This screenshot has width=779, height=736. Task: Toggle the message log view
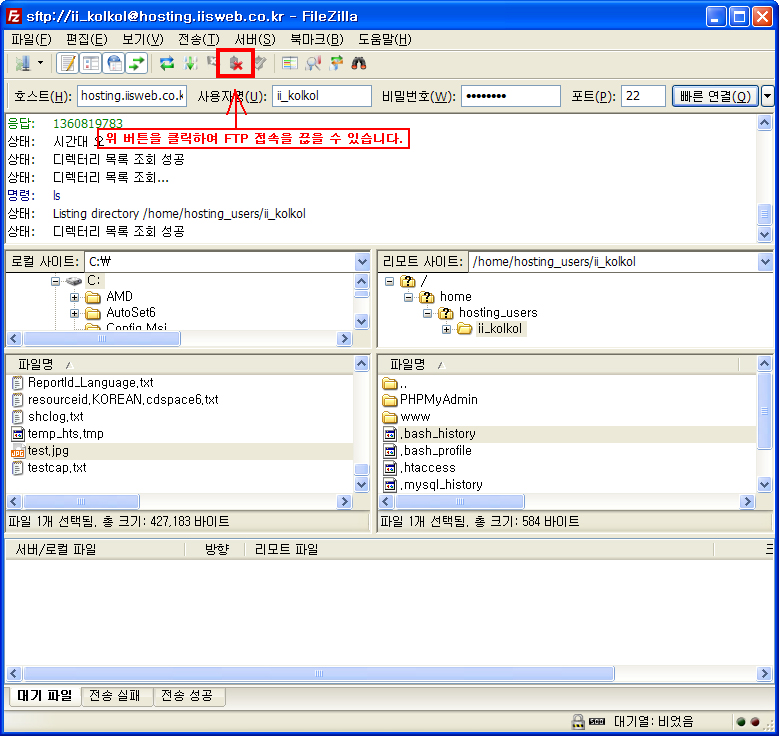[68, 63]
